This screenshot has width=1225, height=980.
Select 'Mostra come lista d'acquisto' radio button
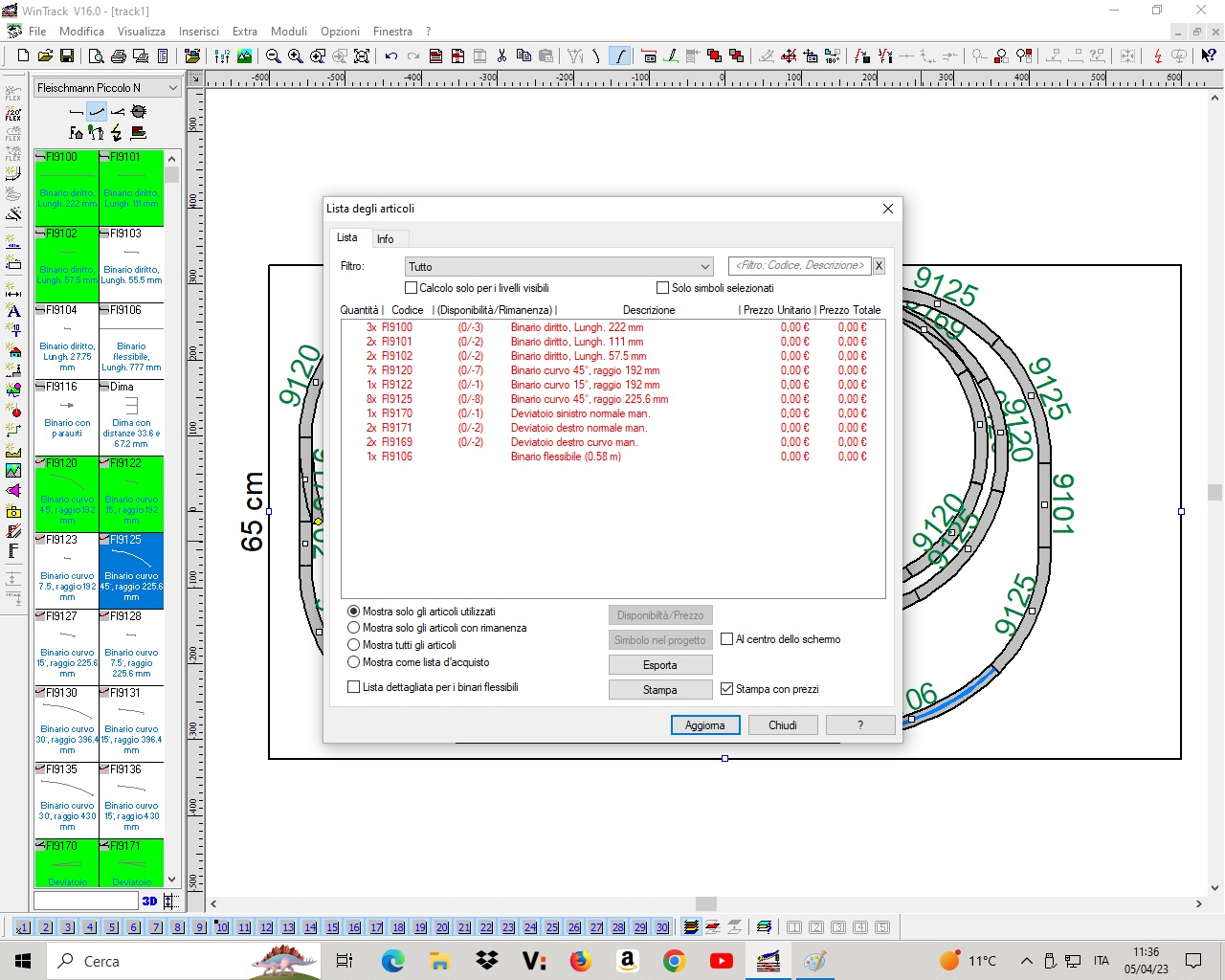tap(354, 662)
